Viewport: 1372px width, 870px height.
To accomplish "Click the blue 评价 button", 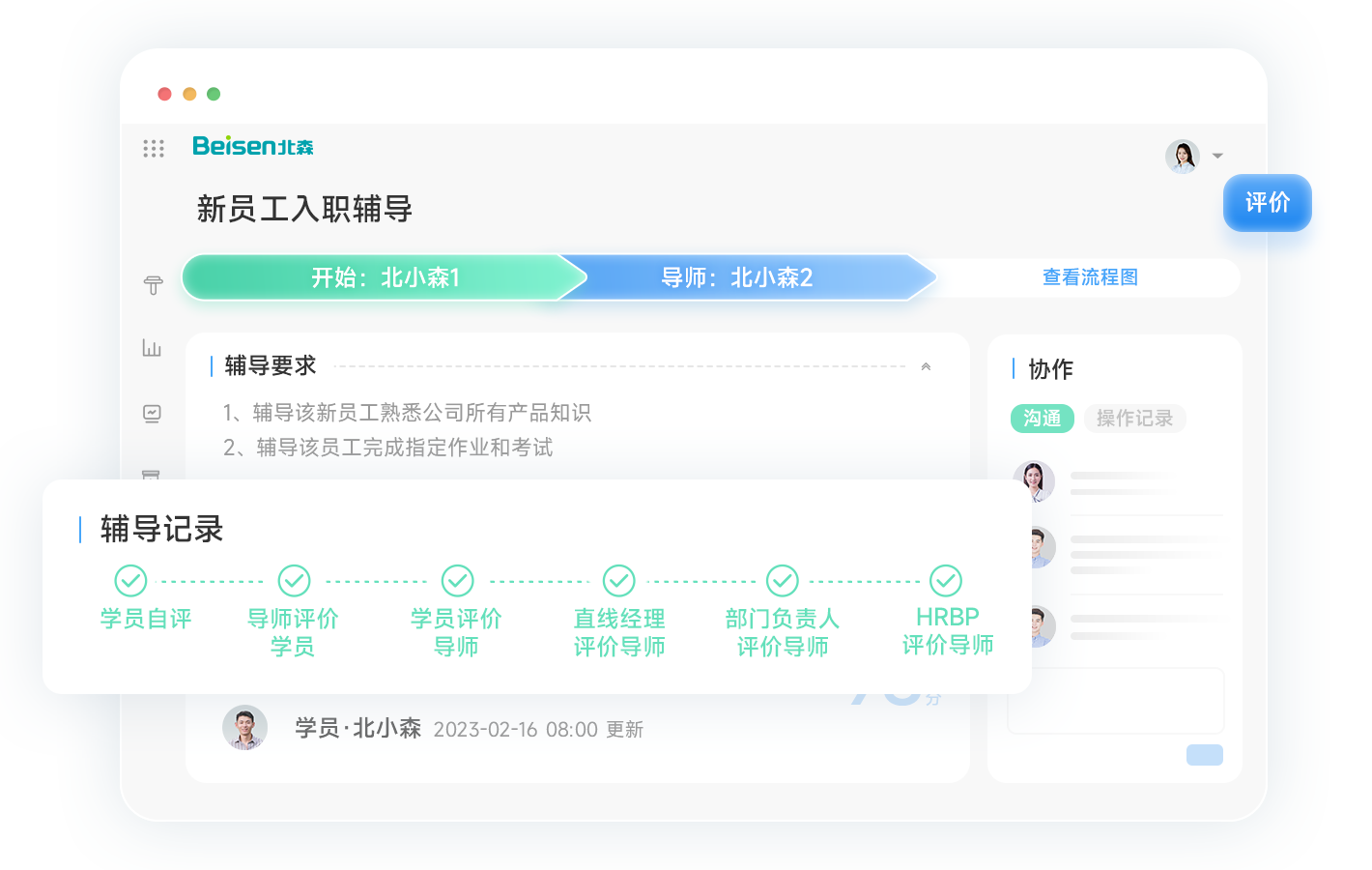I will [x=1267, y=203].
